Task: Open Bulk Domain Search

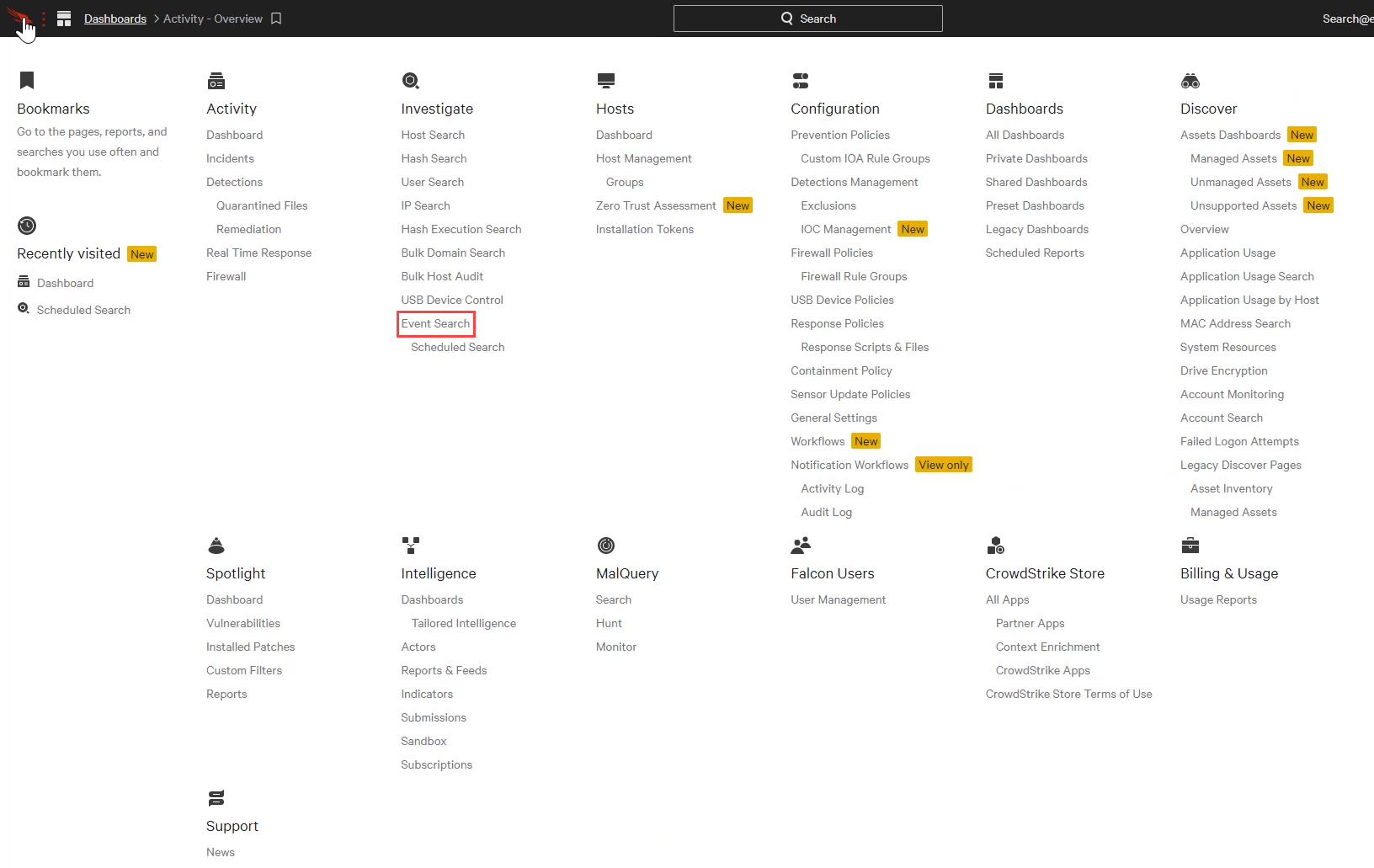Action: [x=453, y=253]
